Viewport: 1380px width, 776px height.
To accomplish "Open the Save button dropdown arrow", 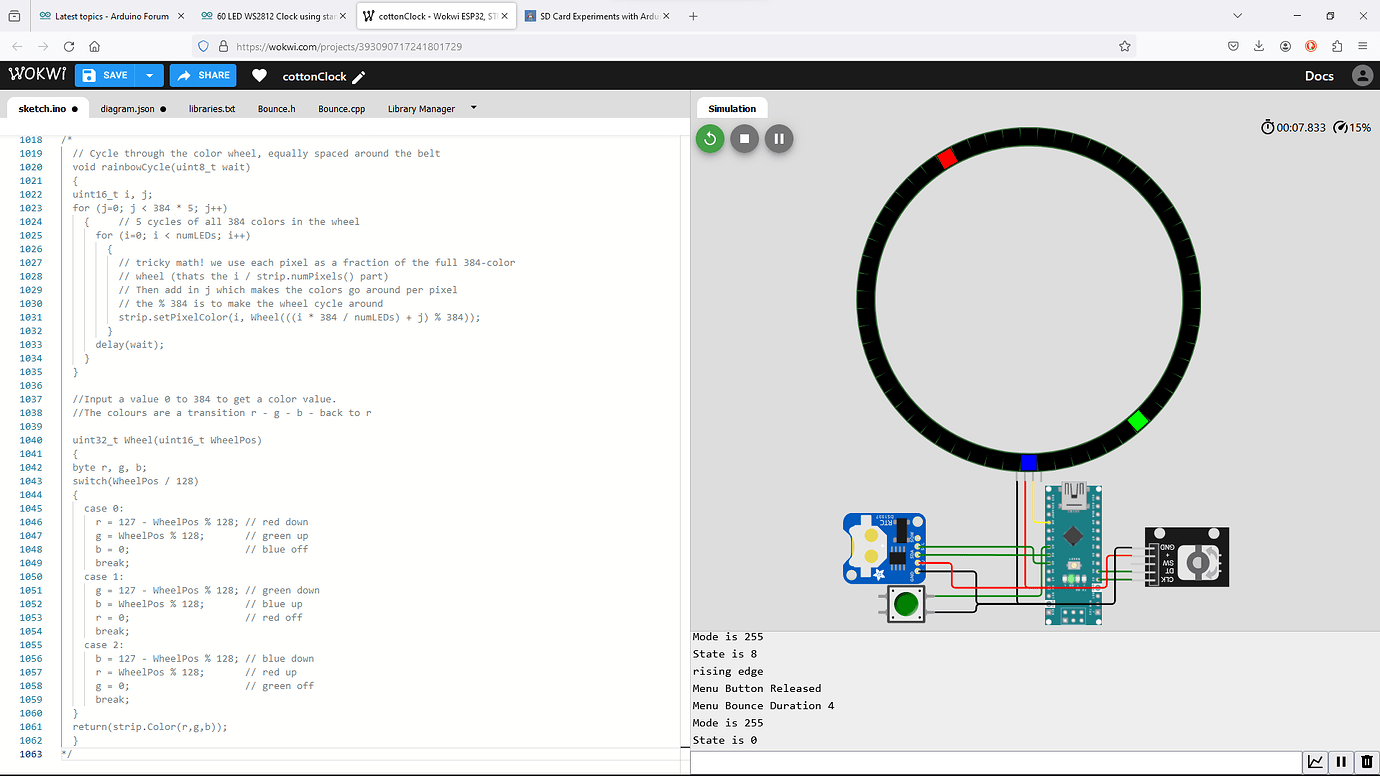I will [x=148, y=75].
